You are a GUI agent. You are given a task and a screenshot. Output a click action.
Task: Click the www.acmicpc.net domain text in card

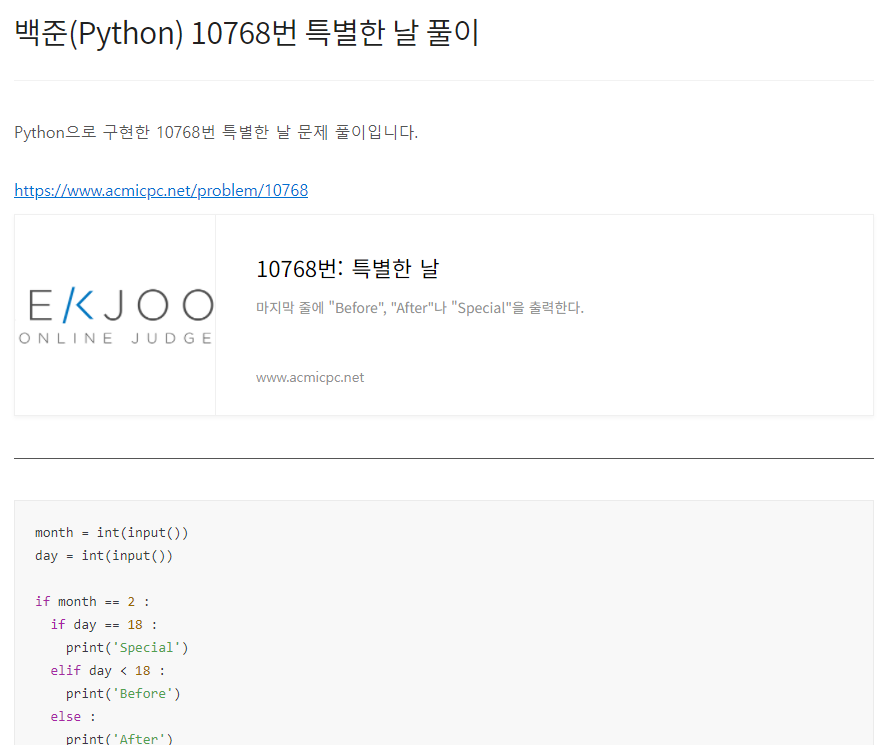[310, 378]
